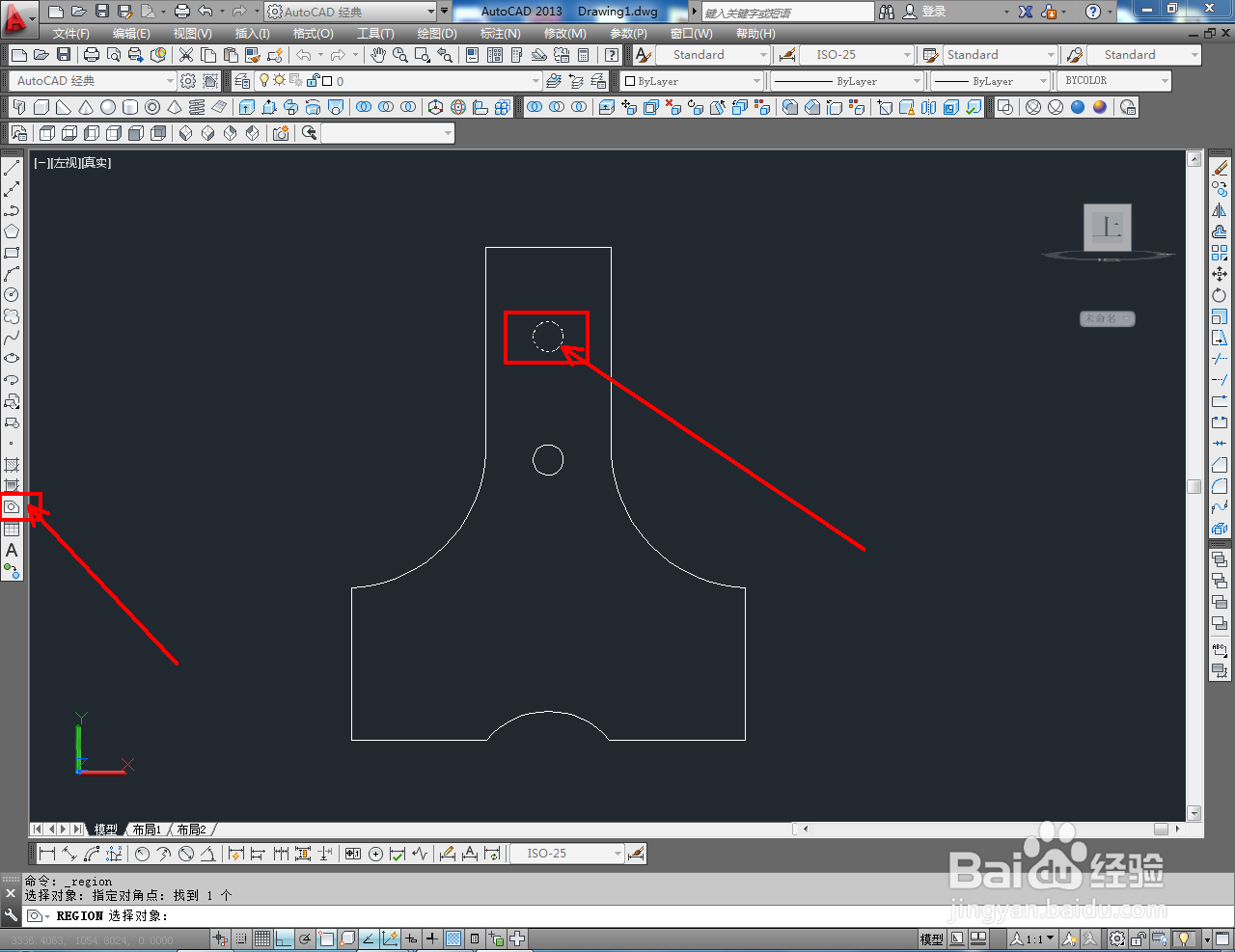1235x952 pixels.
Task: Toggle Dynamic Input in status bar
Action: (411, 938)
